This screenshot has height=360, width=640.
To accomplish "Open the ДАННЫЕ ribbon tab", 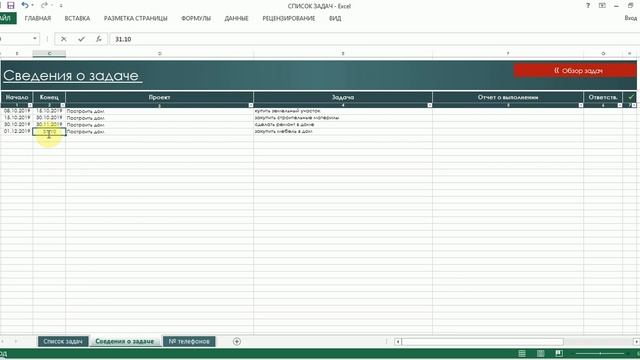I will 236,18.
